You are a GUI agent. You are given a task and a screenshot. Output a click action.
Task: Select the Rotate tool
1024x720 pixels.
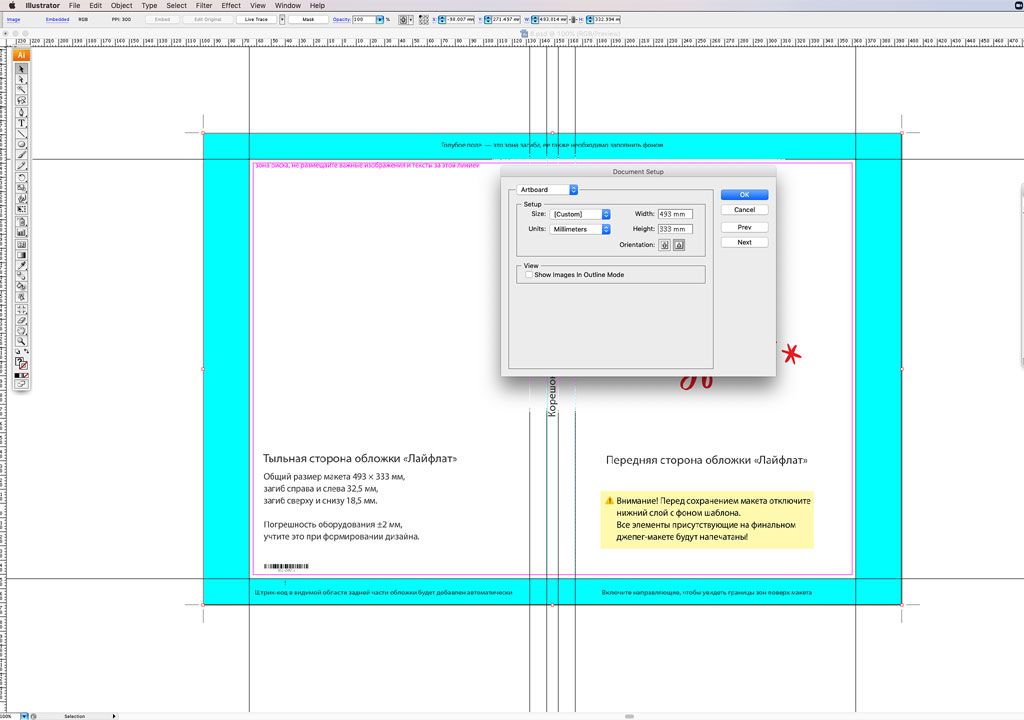pos(22,178)
